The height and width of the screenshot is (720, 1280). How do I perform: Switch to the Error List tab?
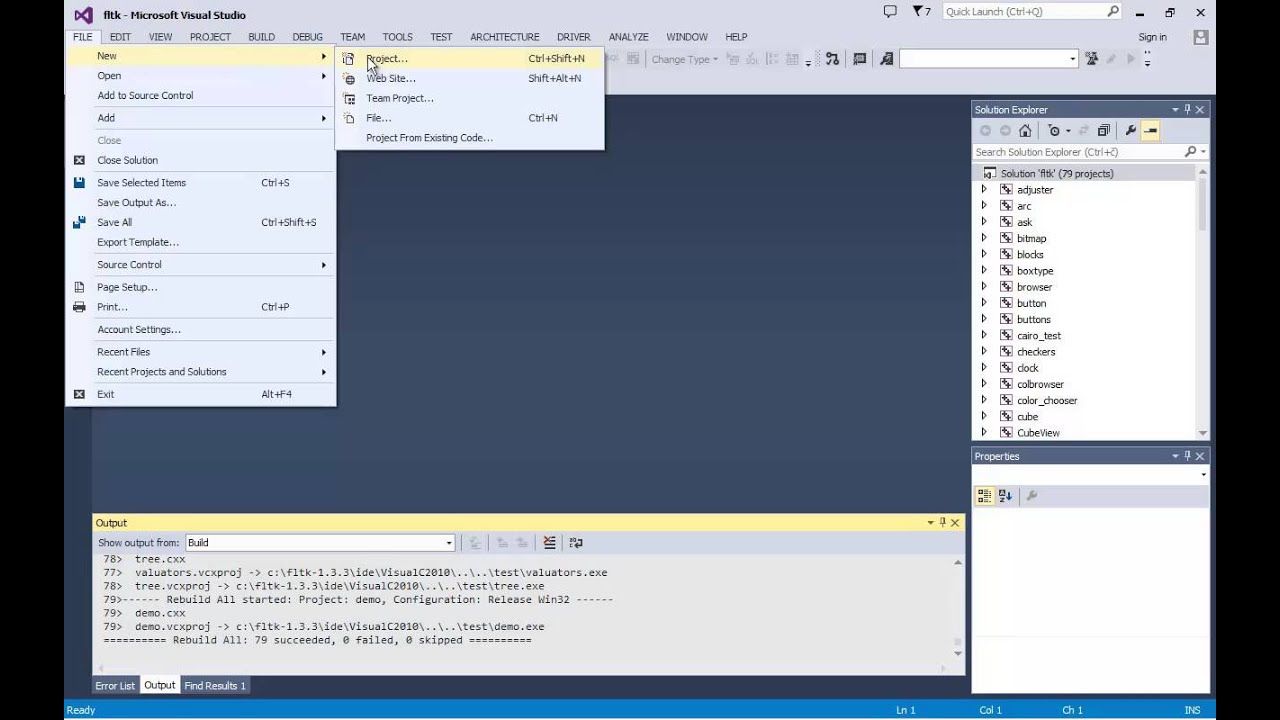click(x=114, y=685)
